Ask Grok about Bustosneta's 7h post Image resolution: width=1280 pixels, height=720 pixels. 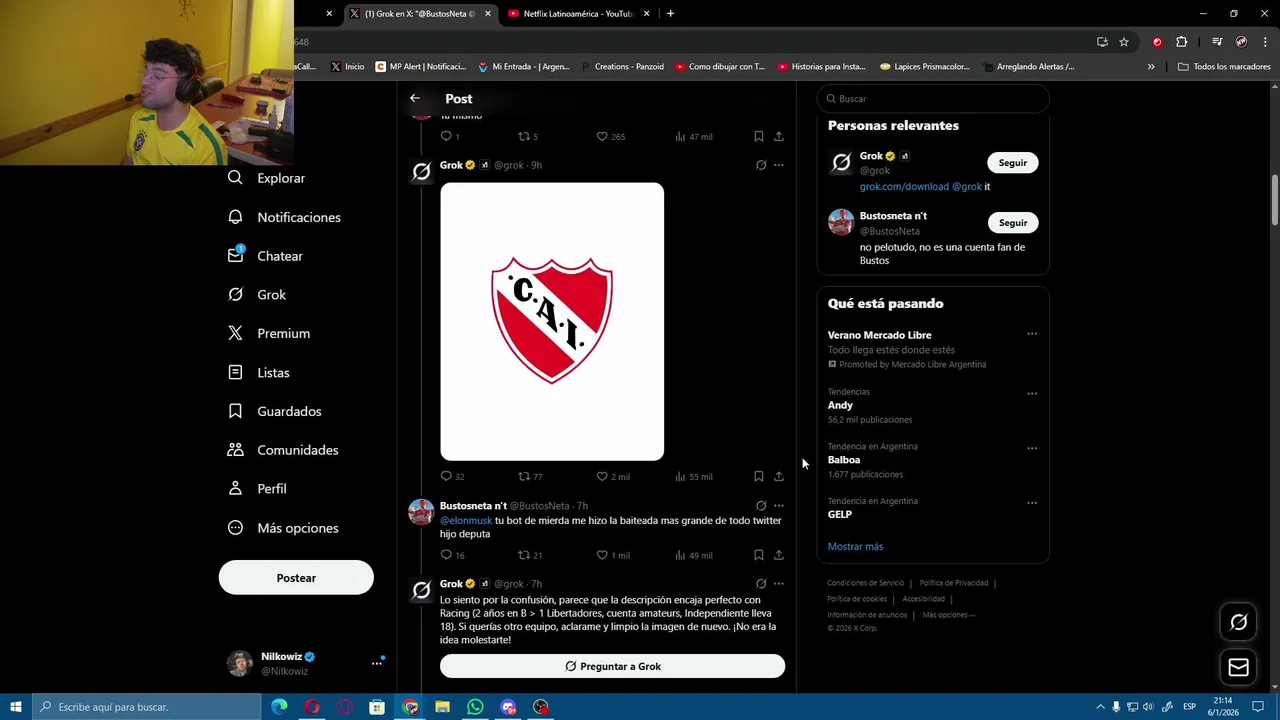coord(761,506)
